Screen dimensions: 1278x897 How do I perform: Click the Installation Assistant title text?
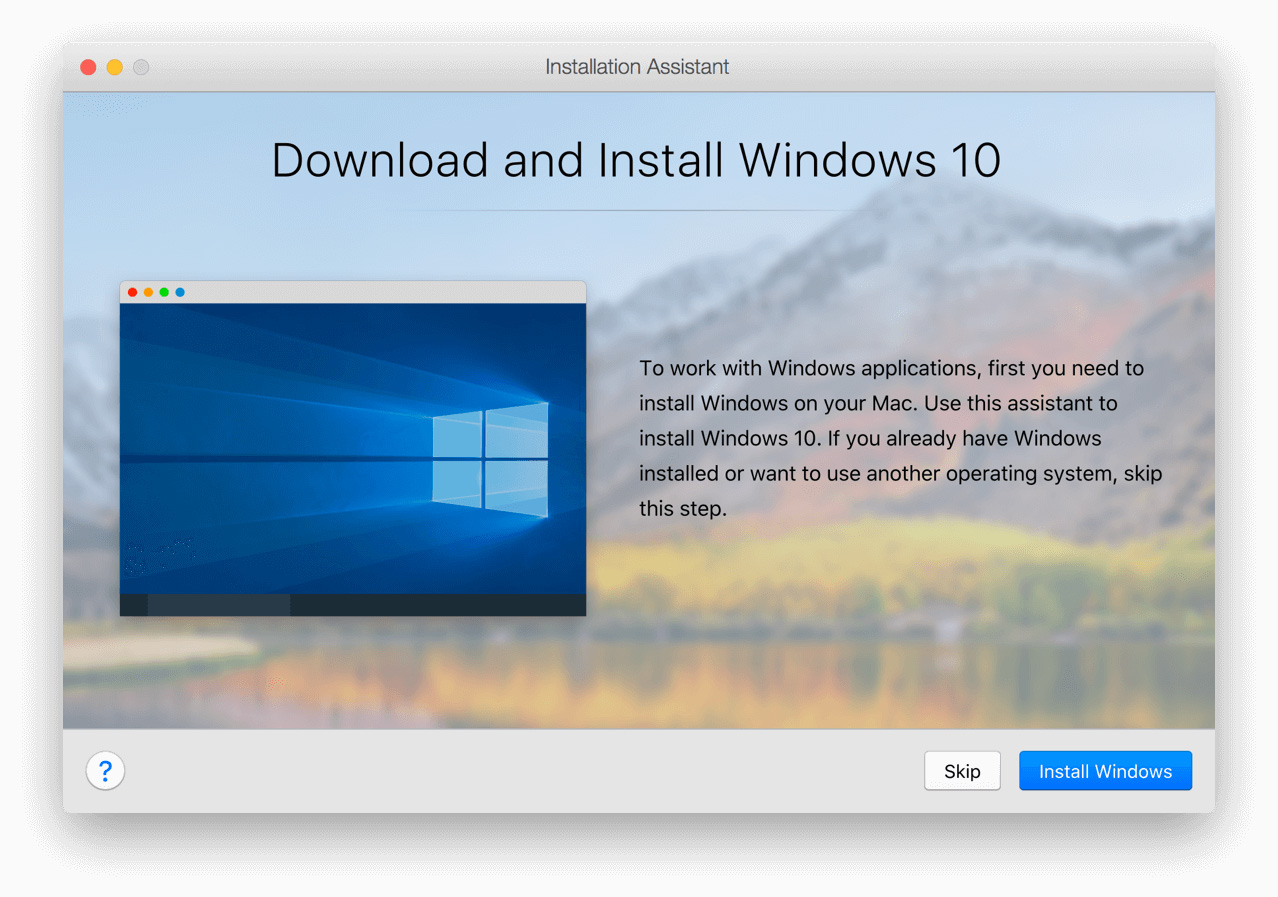pyautogui.click(x=637, y=67)
